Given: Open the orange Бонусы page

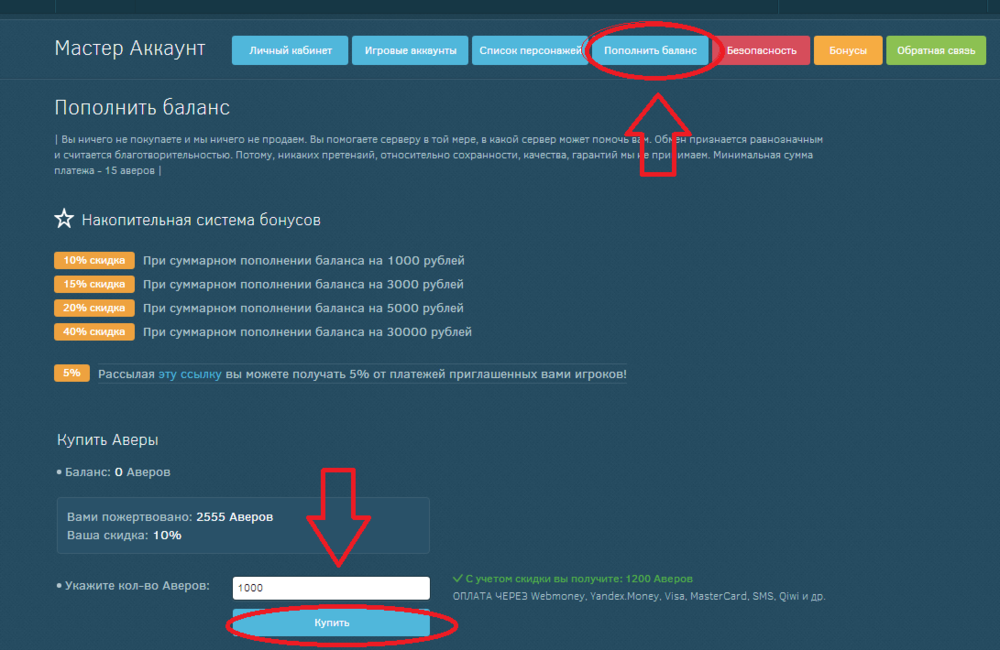Looking at the screenshot, I should tap(847, 50).
